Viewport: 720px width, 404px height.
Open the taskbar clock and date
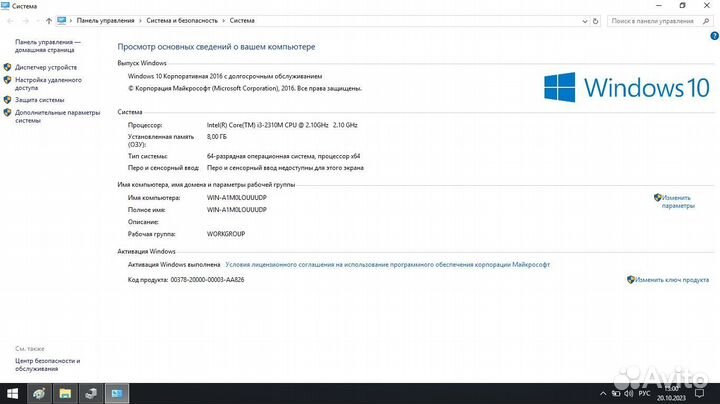click(x=671, y=393)
